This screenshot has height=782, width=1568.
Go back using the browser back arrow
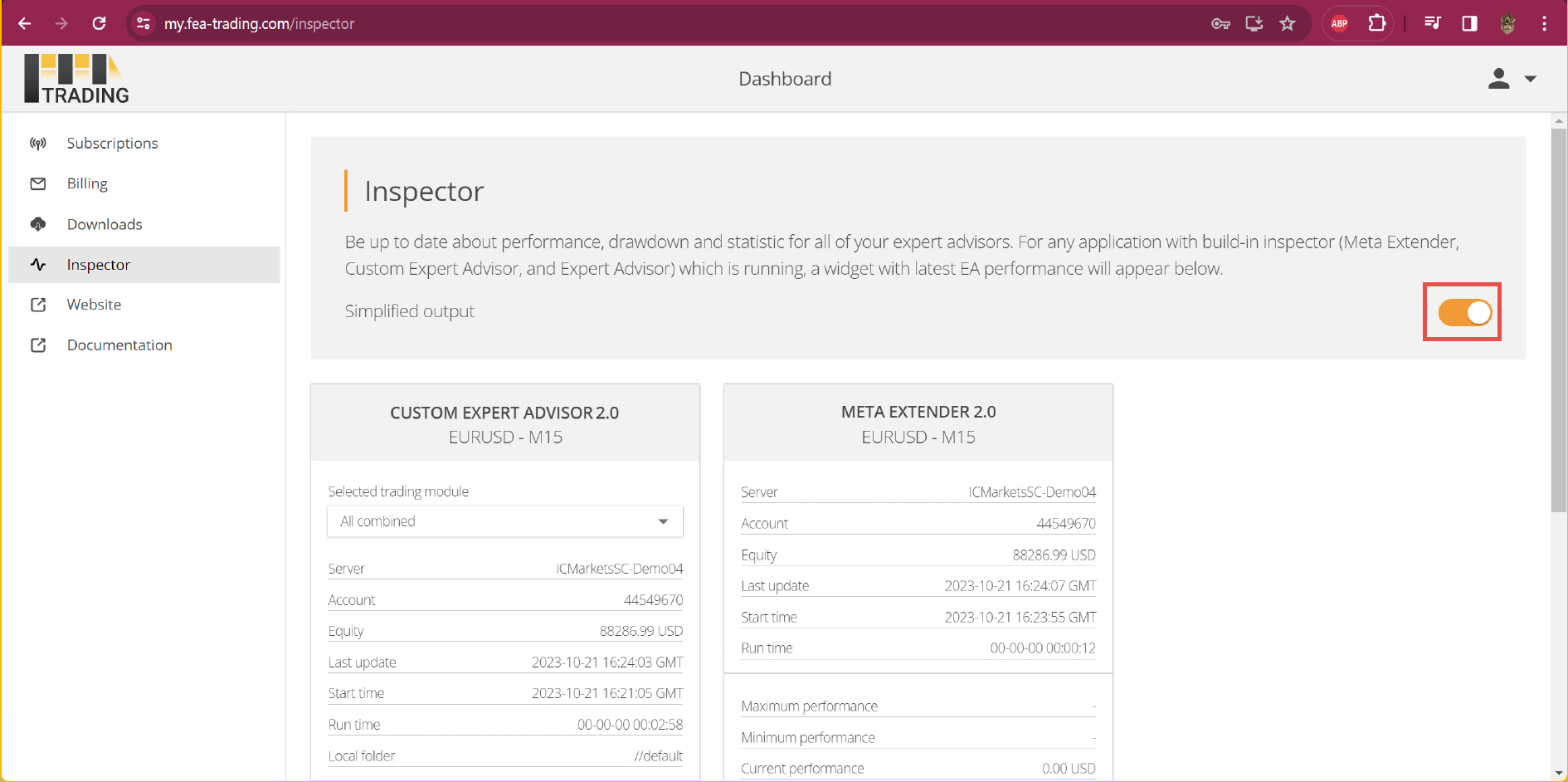click(25, 23)
